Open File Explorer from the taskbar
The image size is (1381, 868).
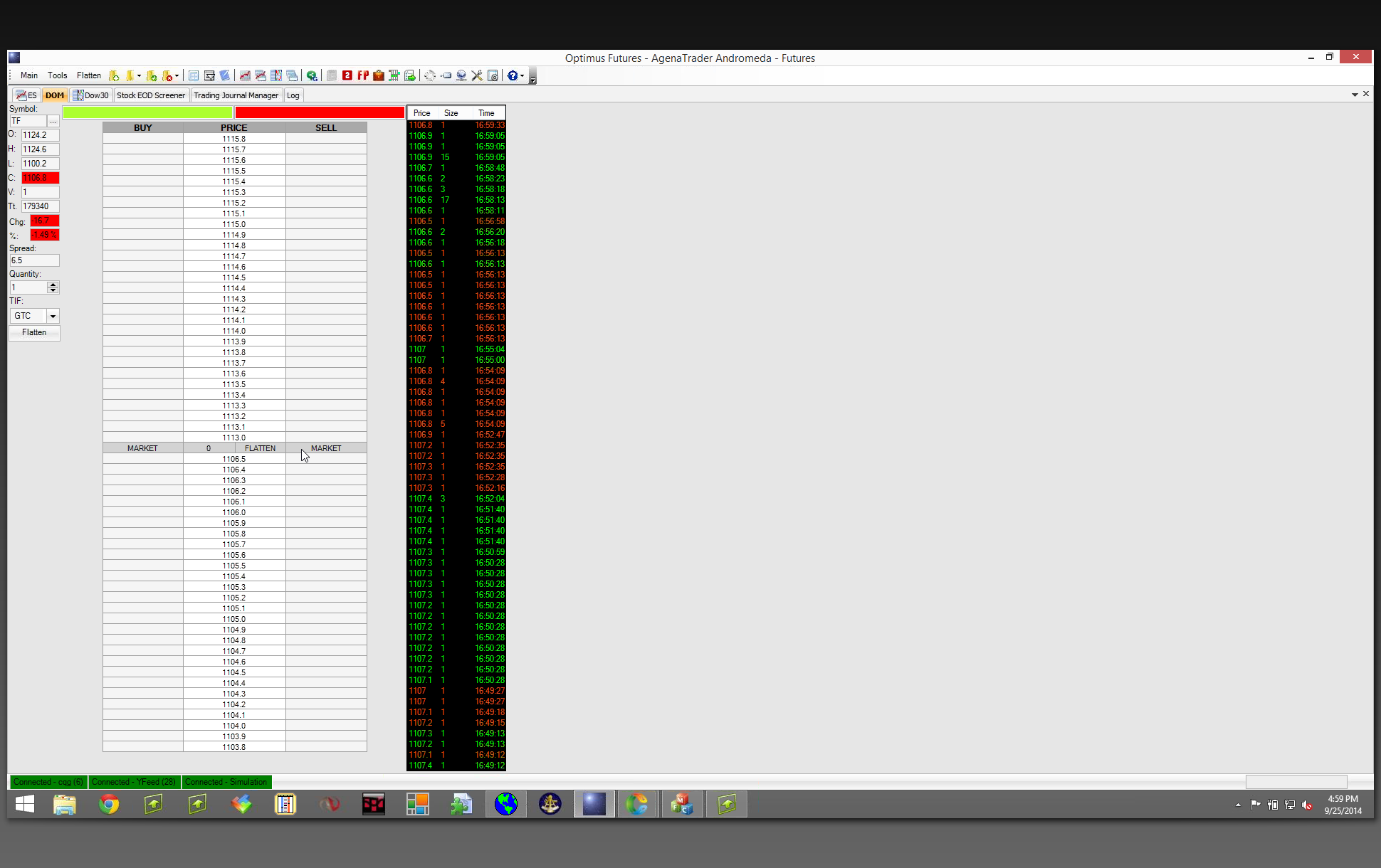pos(65,804)
